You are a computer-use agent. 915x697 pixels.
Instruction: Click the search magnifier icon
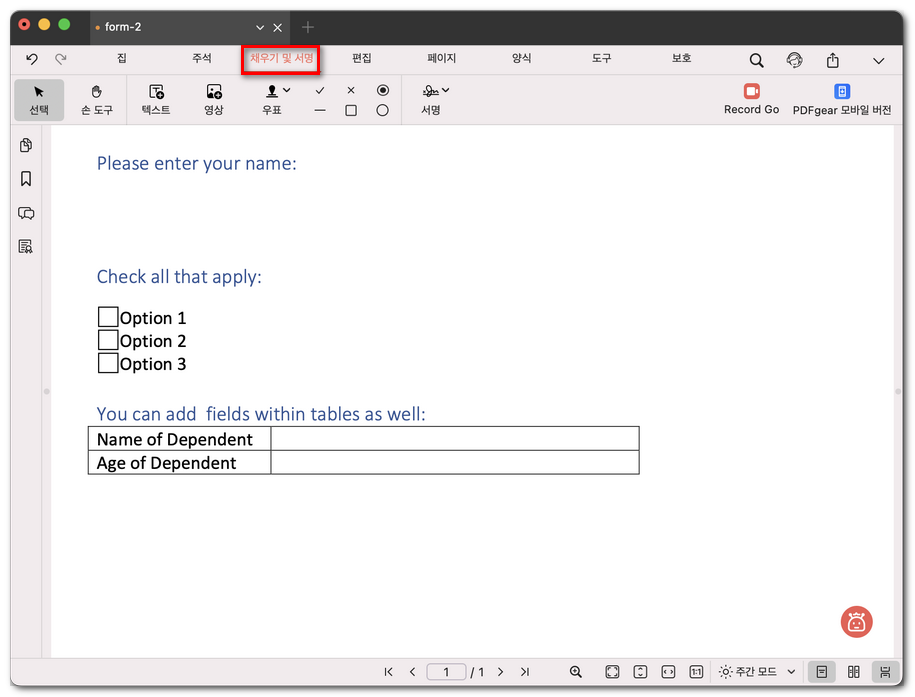[x=757, y=60]
